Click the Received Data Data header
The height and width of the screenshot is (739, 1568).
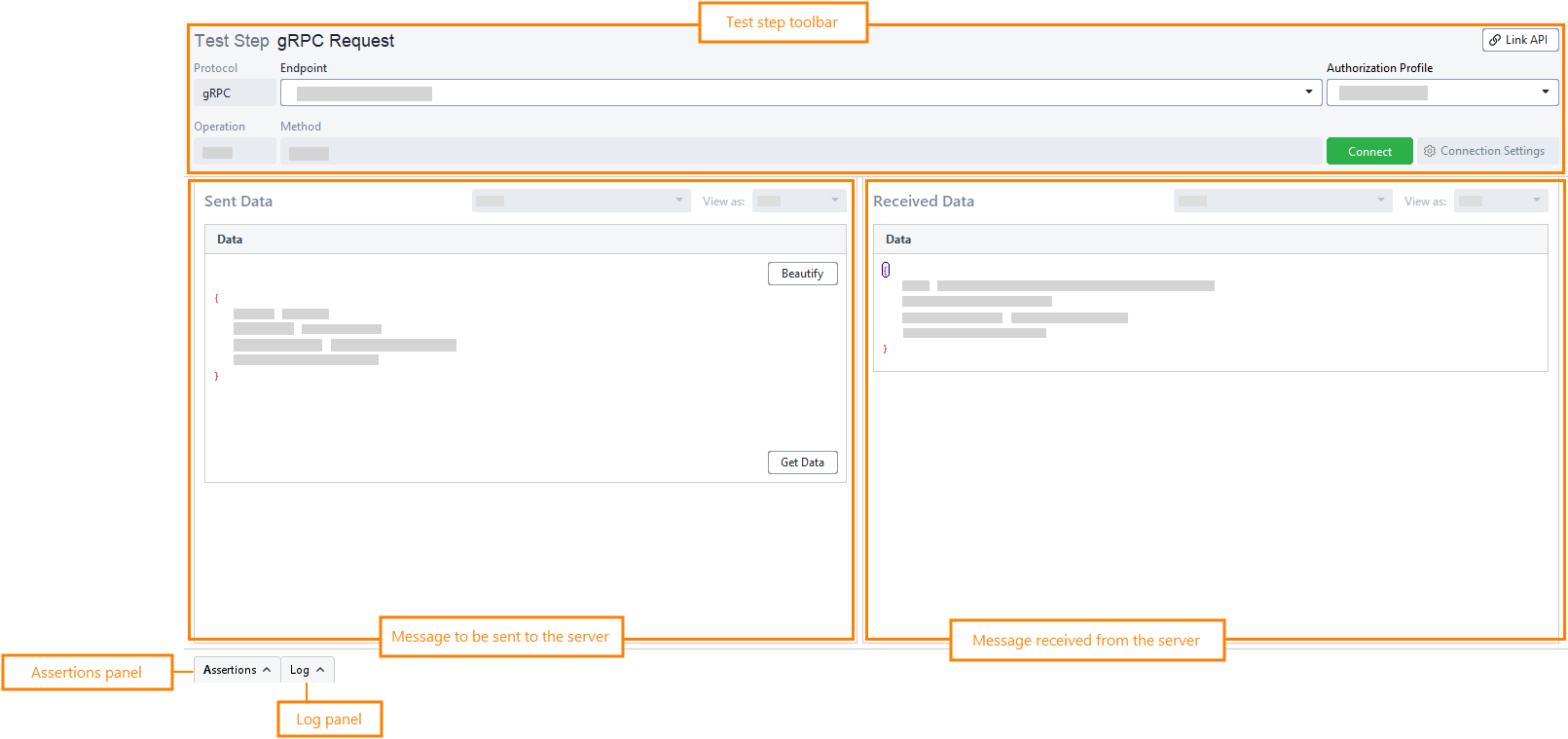coord(1211,240)
